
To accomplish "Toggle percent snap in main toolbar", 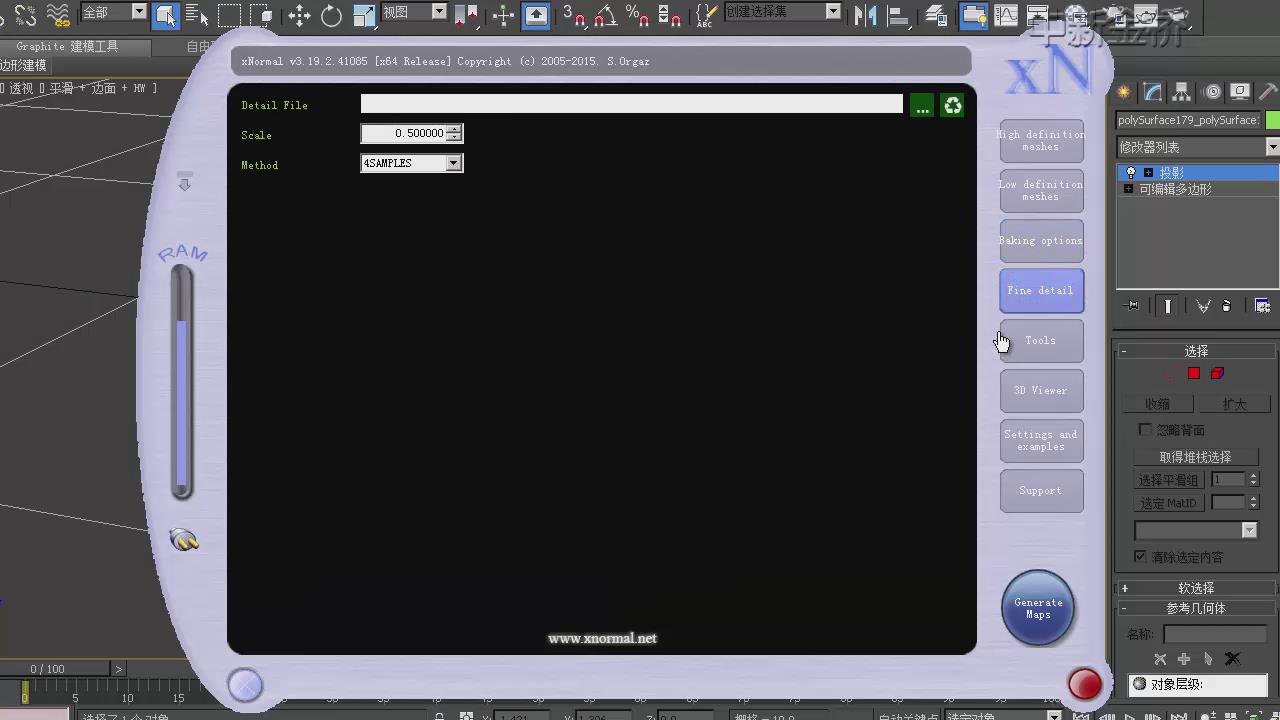I will coord(637,15).
